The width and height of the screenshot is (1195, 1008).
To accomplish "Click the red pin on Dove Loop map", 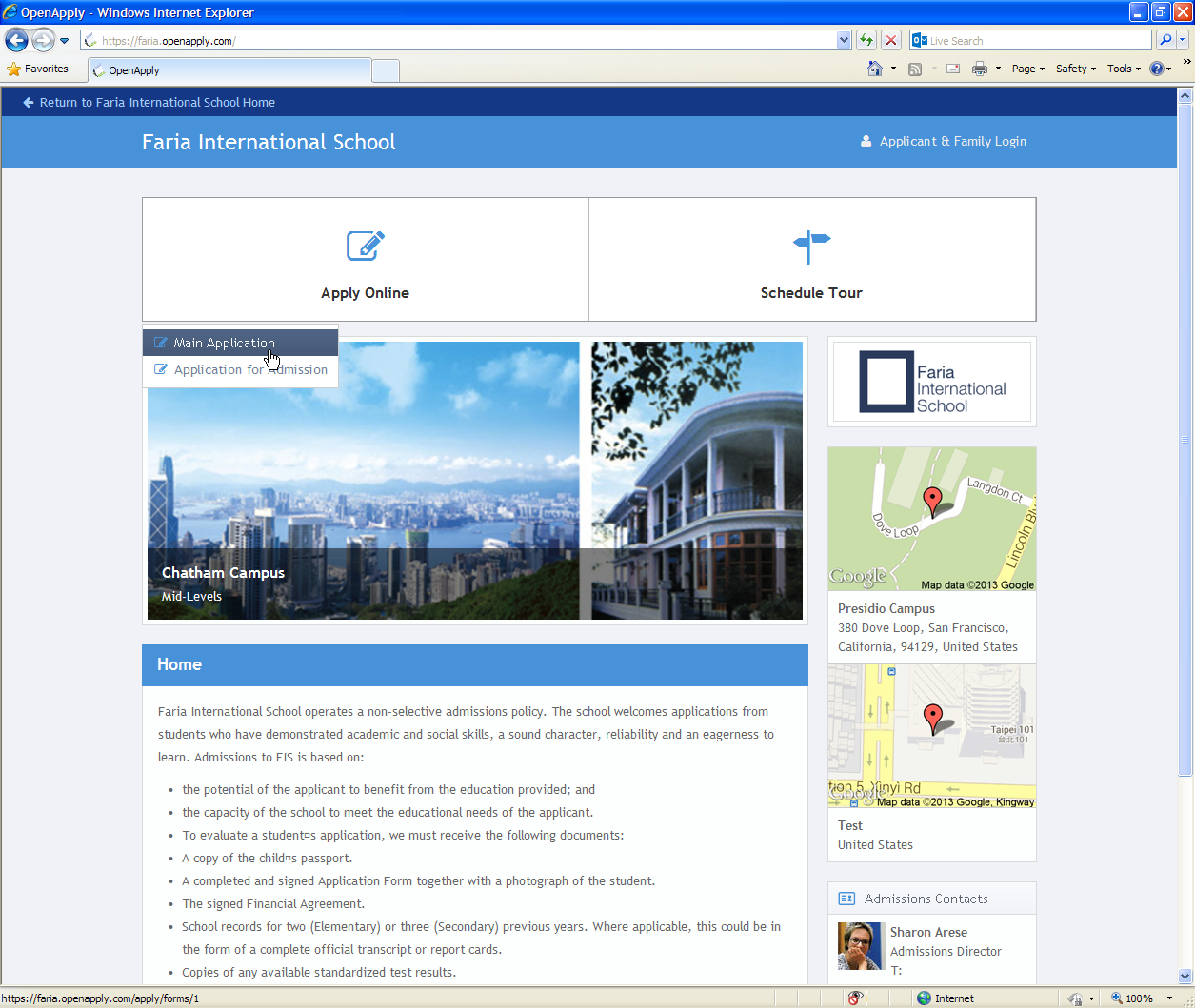I will 933,501.
